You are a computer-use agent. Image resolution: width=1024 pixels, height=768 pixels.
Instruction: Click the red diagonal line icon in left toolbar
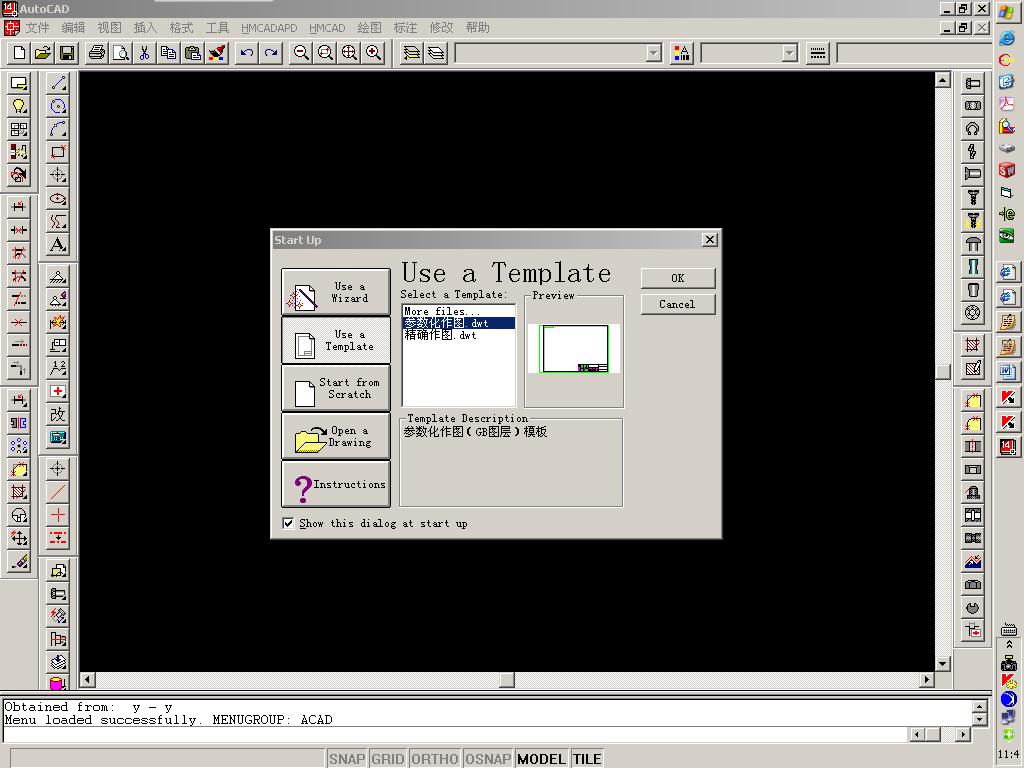click(x=58, y=491)
